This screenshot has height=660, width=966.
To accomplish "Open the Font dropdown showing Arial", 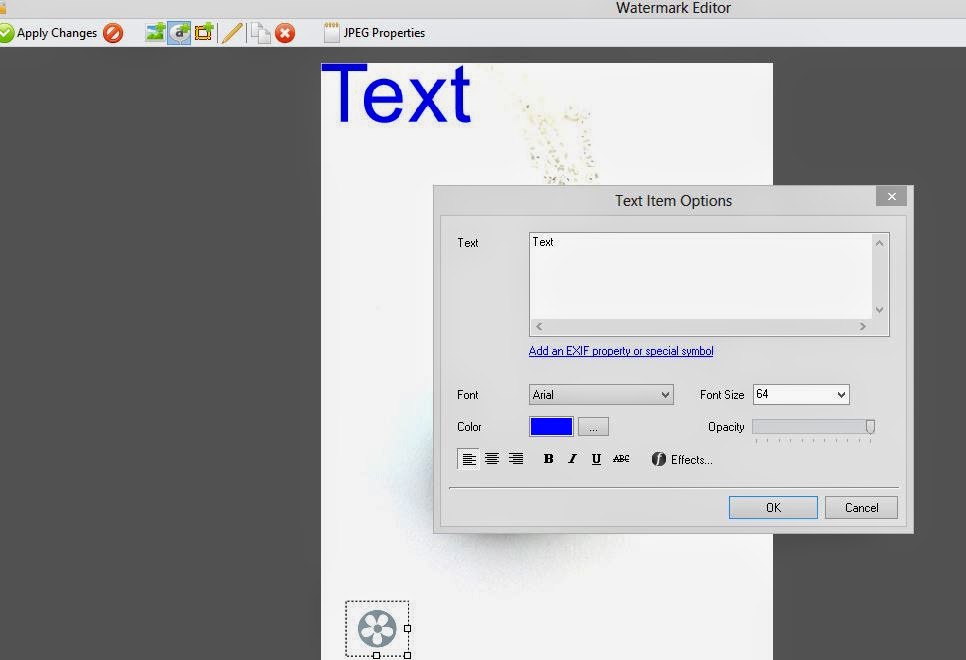I will click(x=601, y=394).
